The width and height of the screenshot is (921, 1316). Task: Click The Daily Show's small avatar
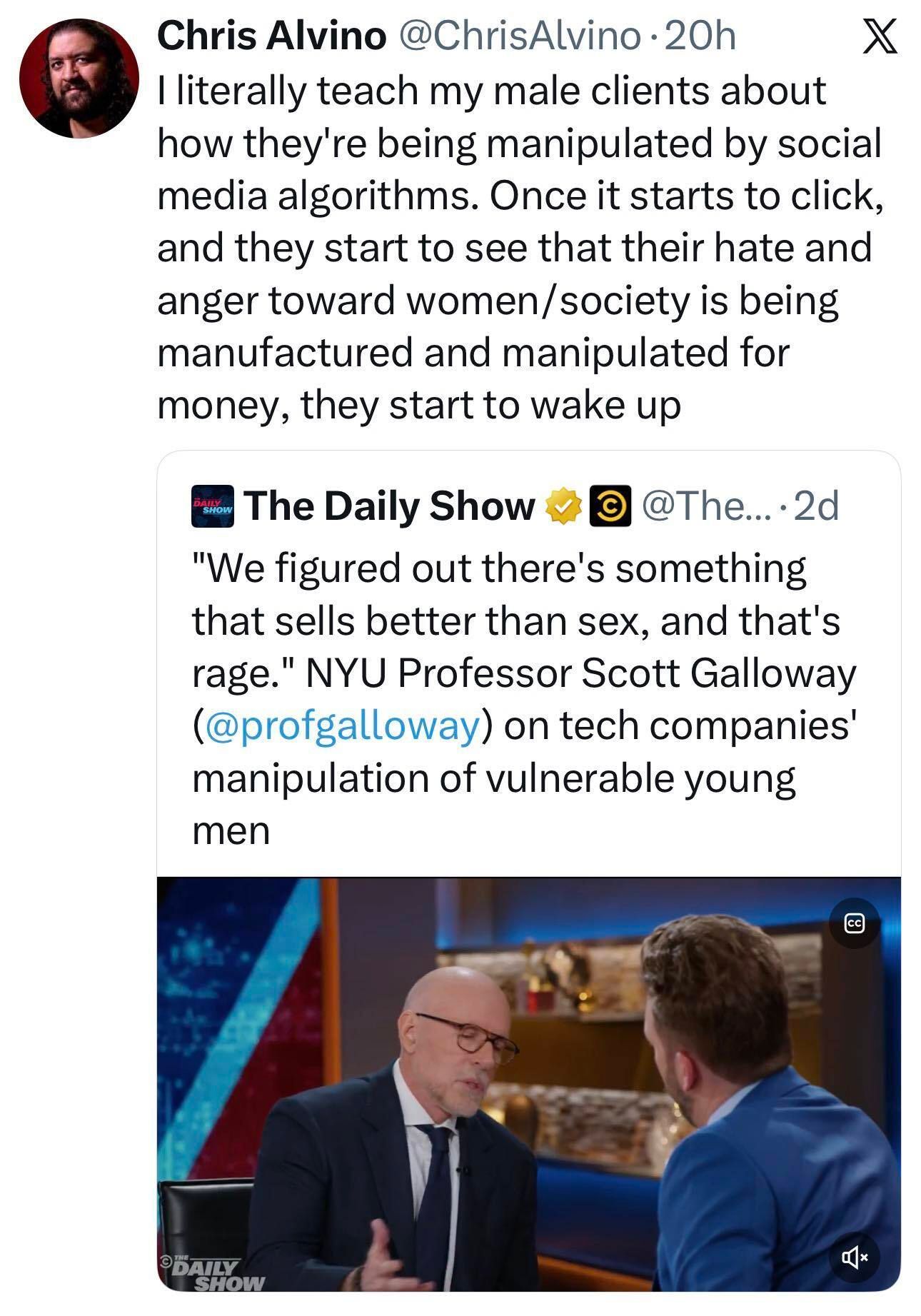pyautogui.click(x=212, y=506)
